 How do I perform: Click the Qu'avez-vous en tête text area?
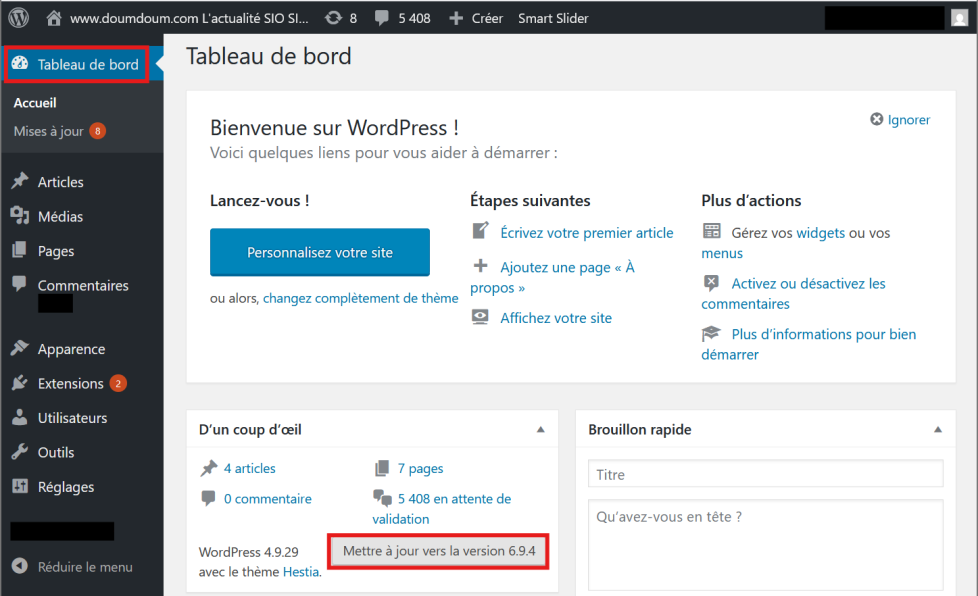[x=765, y=545]
